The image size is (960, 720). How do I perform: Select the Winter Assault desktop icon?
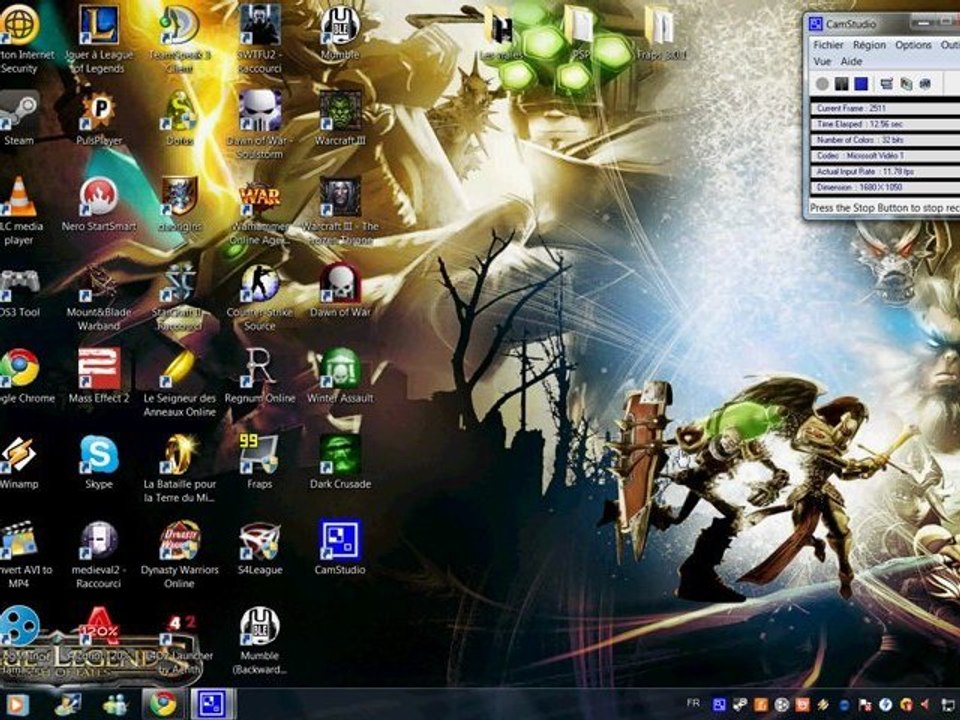pos(340,377)
